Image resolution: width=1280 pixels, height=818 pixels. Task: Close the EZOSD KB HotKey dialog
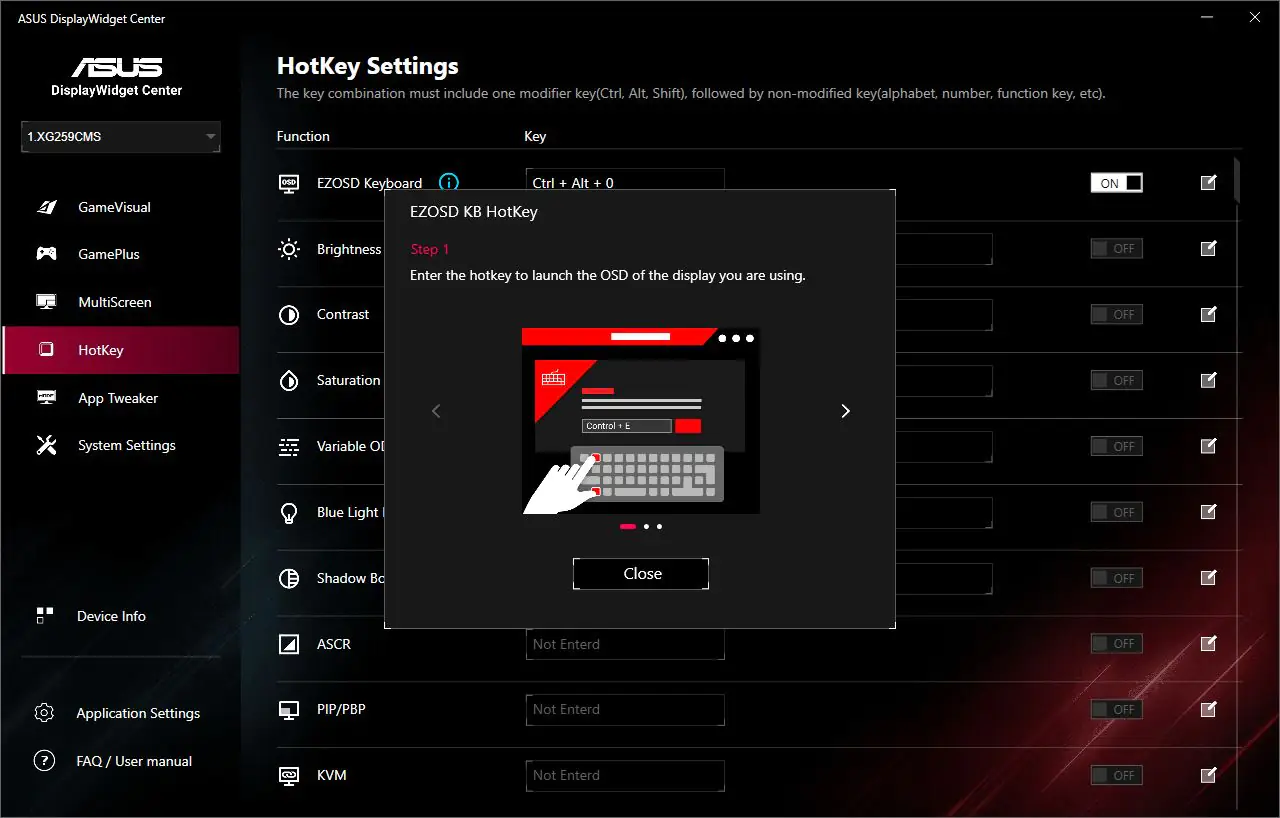[641, 574]
